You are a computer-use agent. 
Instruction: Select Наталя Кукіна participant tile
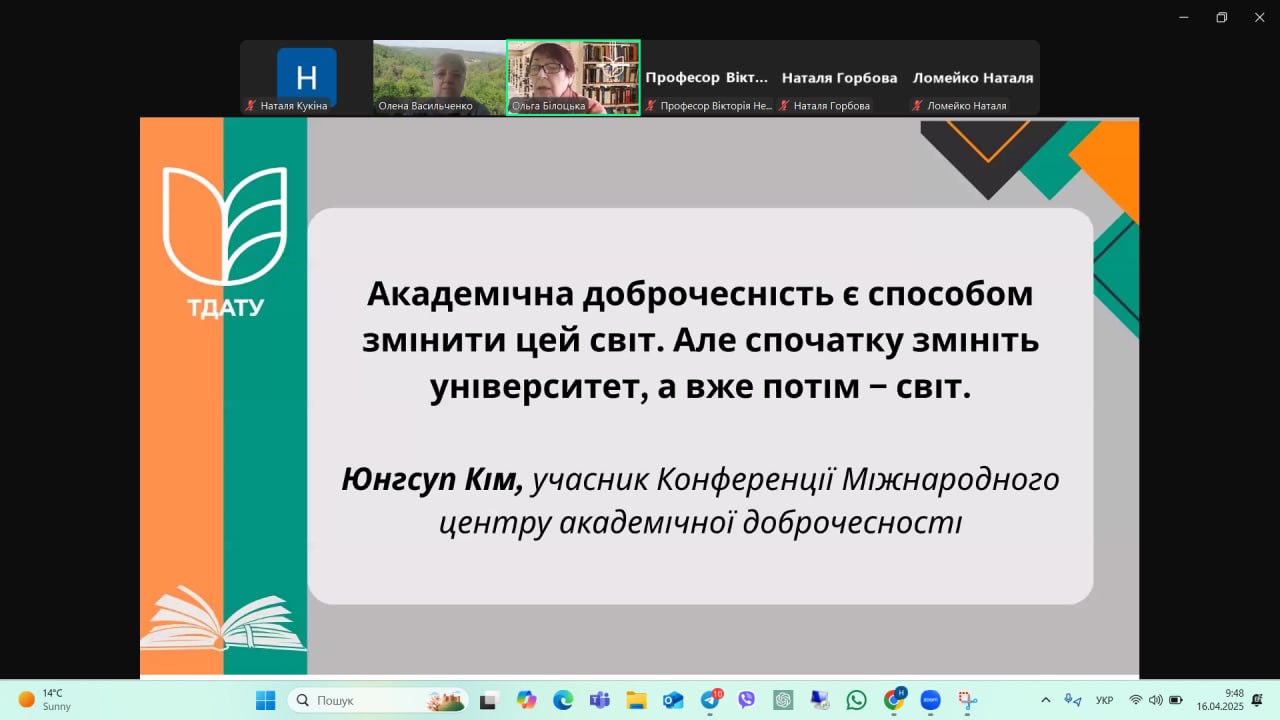click(306, 77)
